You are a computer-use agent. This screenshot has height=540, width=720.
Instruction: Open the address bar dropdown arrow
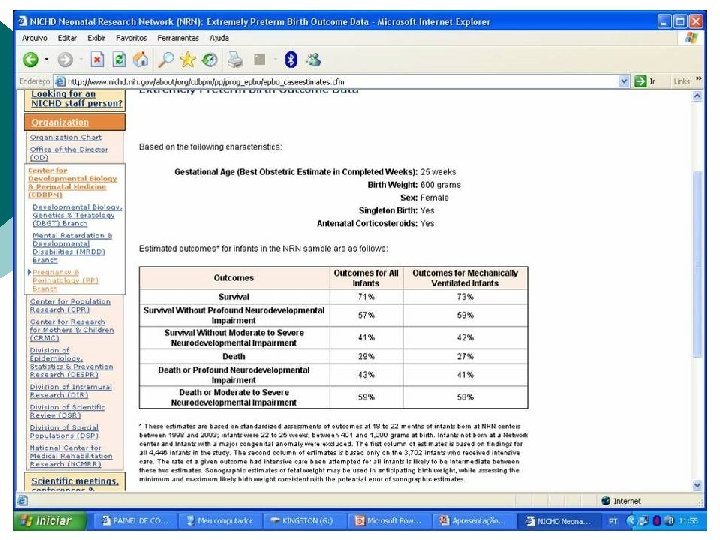624,81
